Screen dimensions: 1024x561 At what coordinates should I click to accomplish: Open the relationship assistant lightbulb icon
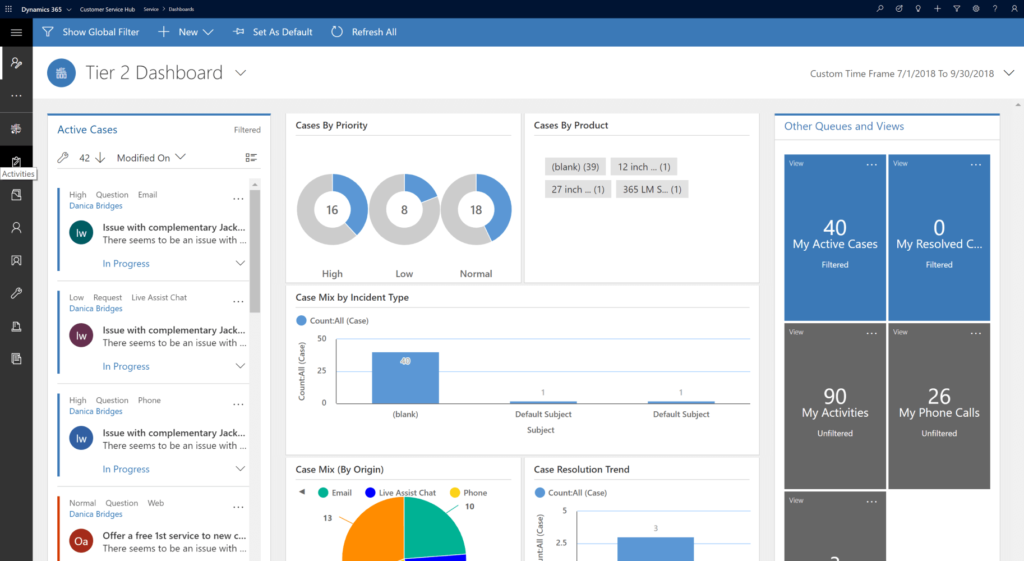click(918, 9)
